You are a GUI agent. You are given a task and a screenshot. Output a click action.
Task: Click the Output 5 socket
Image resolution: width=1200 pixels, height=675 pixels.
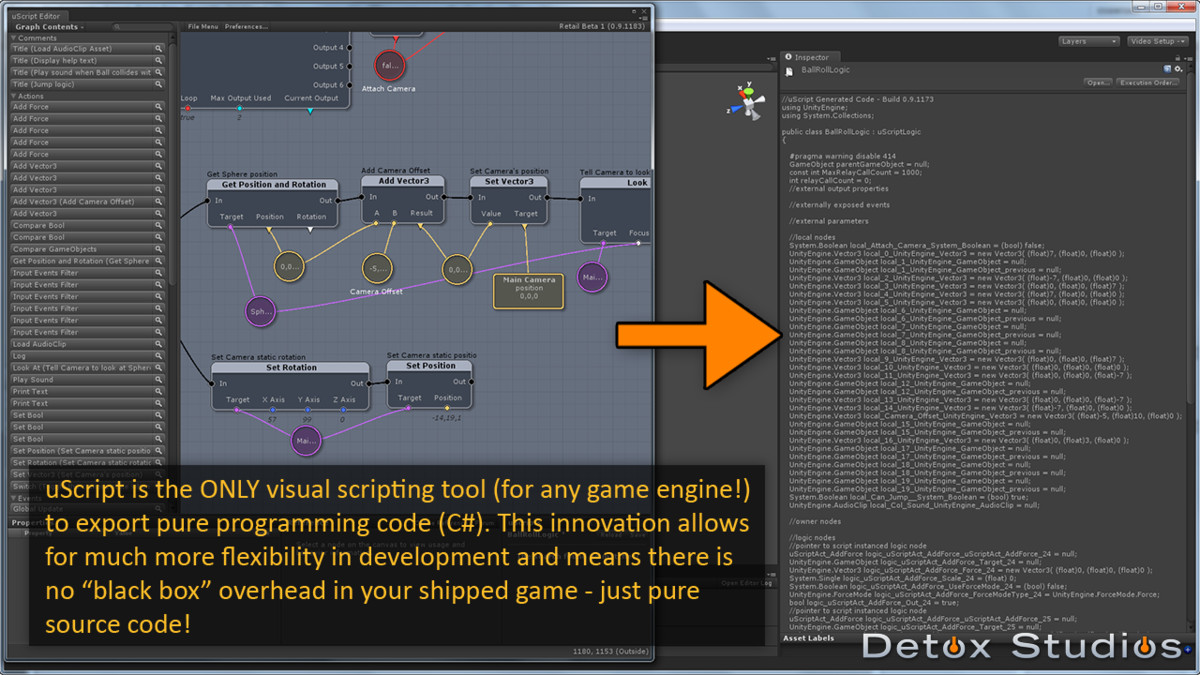point(348,66)
